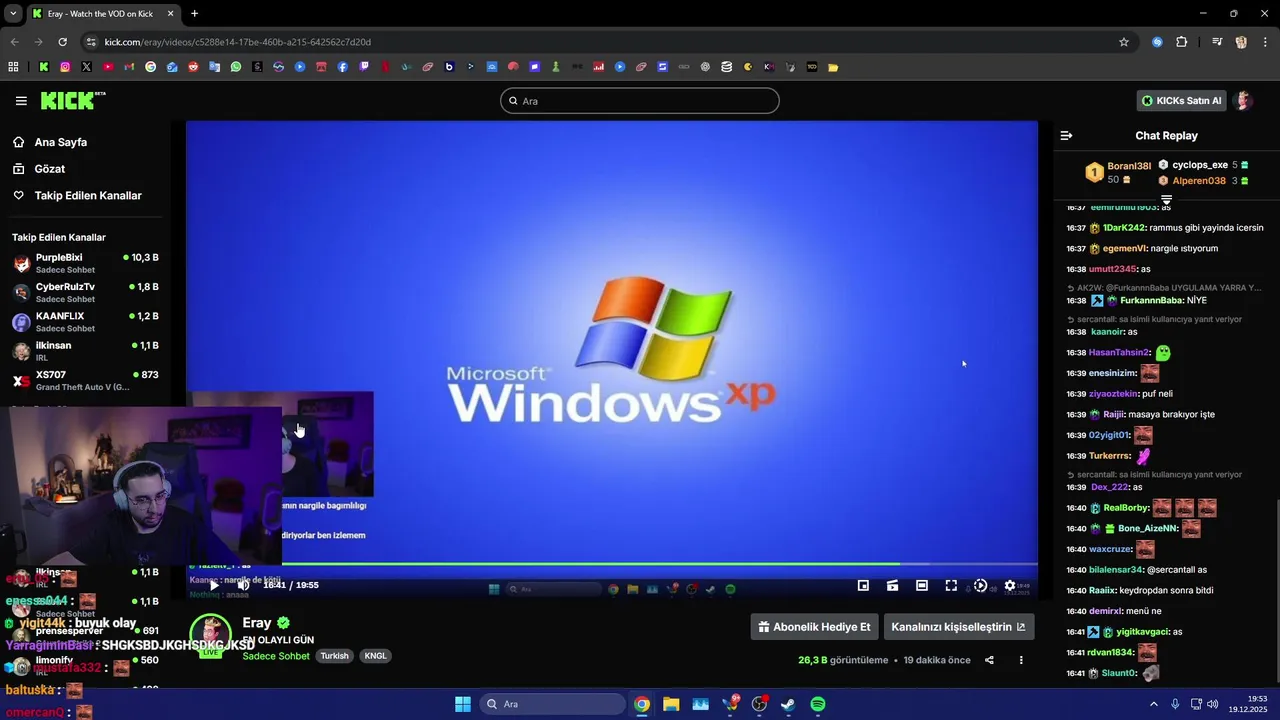Open Kanalınızı kişiselleştirin link
Viewport: 1280px width, 720px height.
point(959,627)
